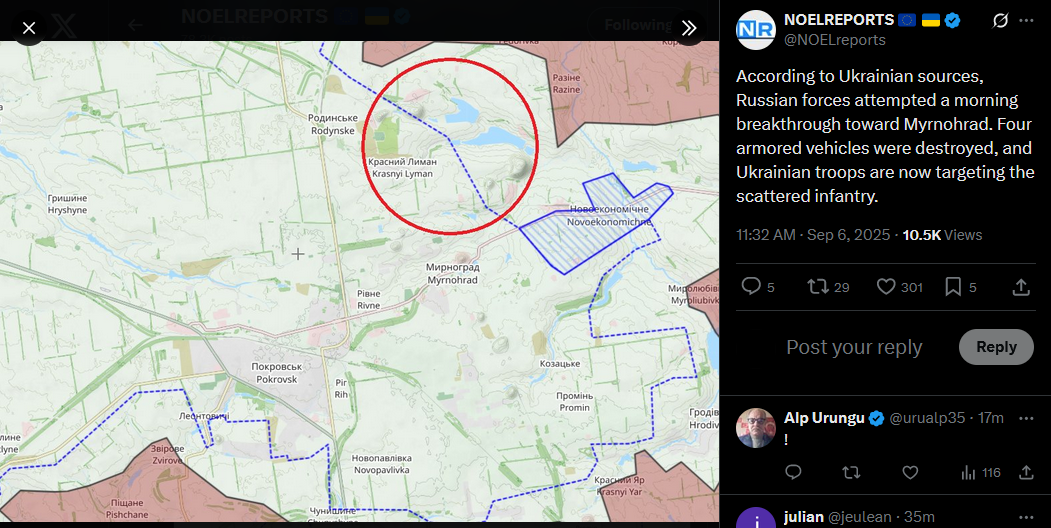Screen dimensions: 1051x528
Task: Reply to Alp Urungu's comment
Action: click(x=793, y=472)
